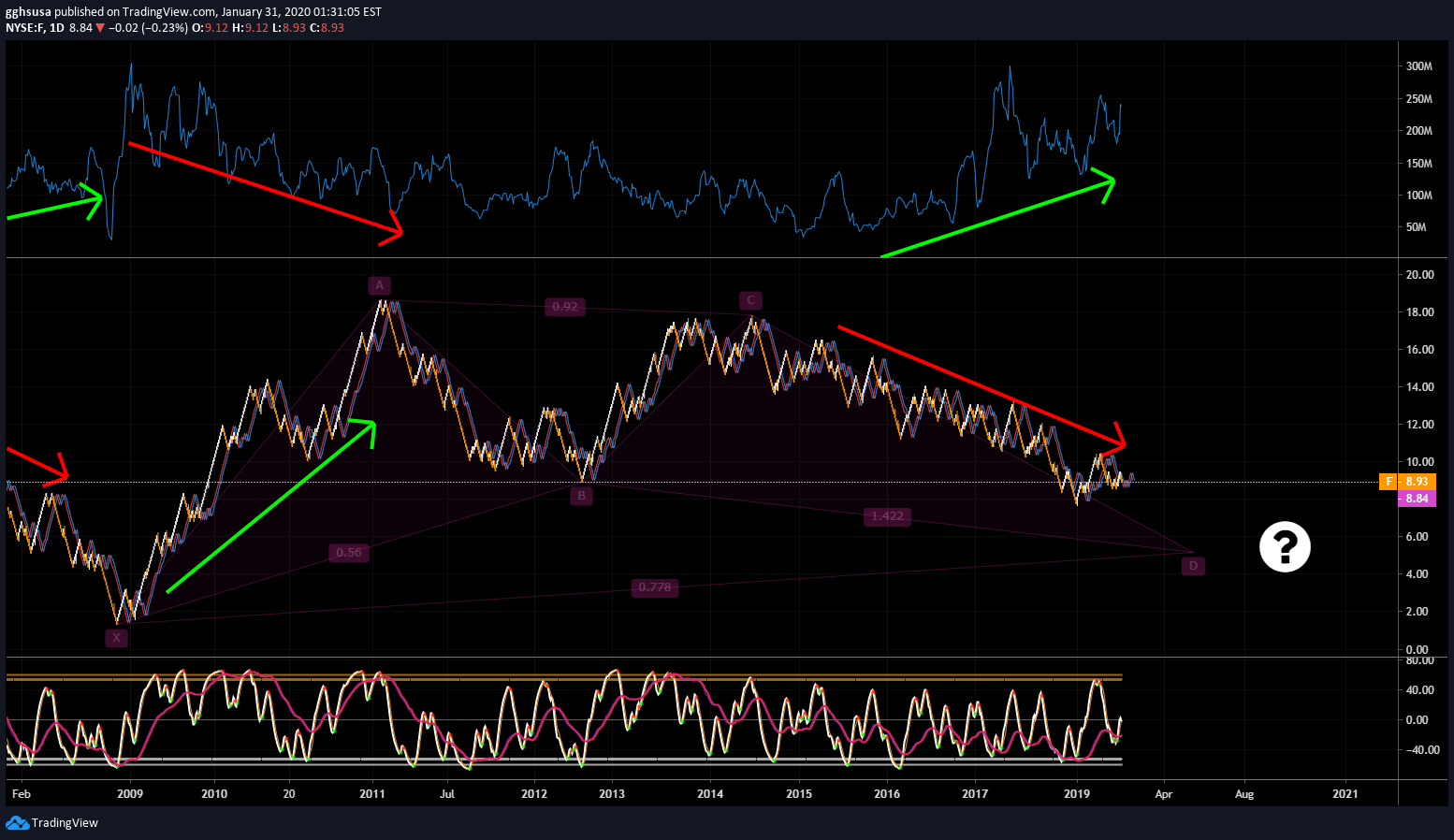Click the 80.00 oscillator axis label
Screen dimensions: 1454x840
pos(1419,660)
